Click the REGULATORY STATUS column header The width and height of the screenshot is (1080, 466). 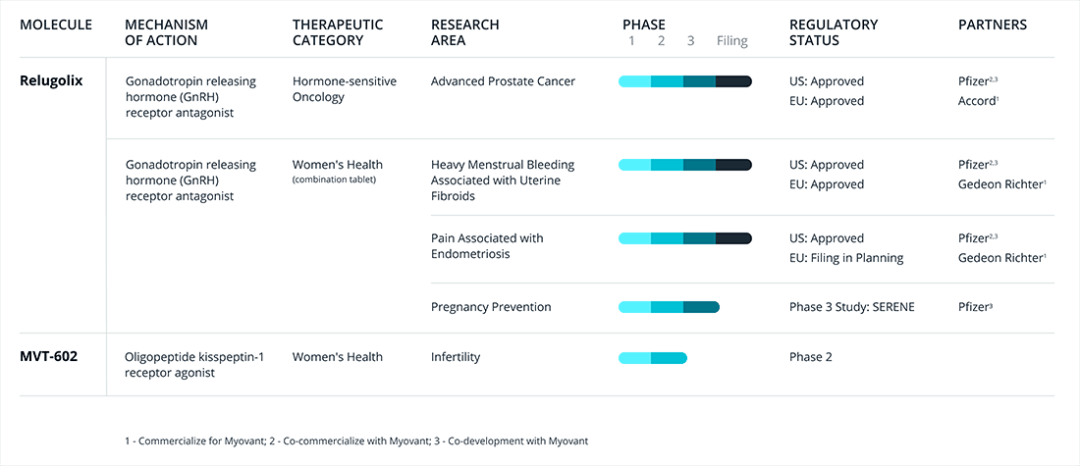tap(833, 32)
